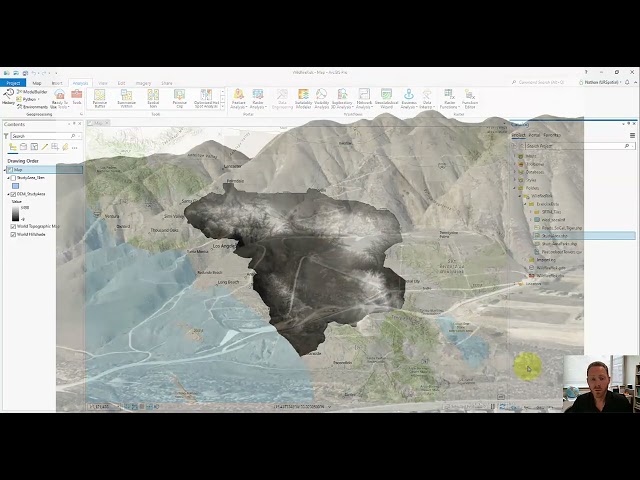Run the Pairwise Clip tool
Image resolution: width=640 pixels, height=480 pixels.
[180, 99]
